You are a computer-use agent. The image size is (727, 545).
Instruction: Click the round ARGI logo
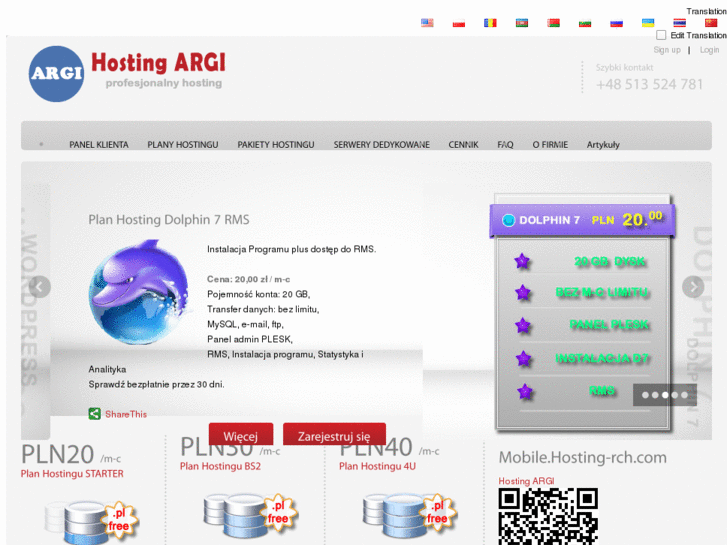(x=57, y=74)
